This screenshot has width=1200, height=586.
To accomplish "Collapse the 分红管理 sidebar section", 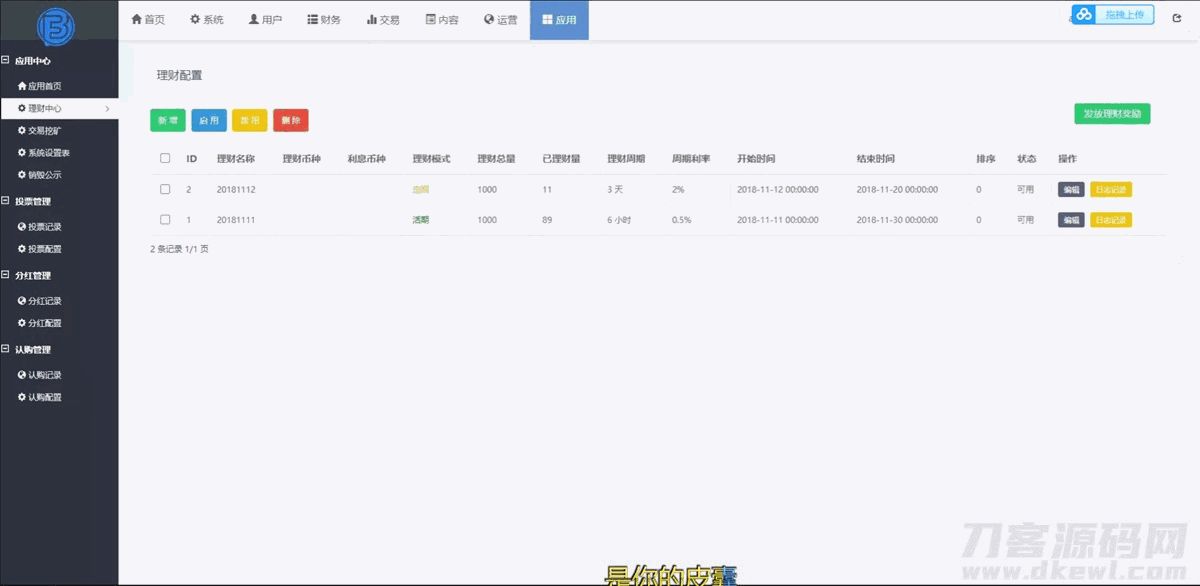I will point(6,275).
